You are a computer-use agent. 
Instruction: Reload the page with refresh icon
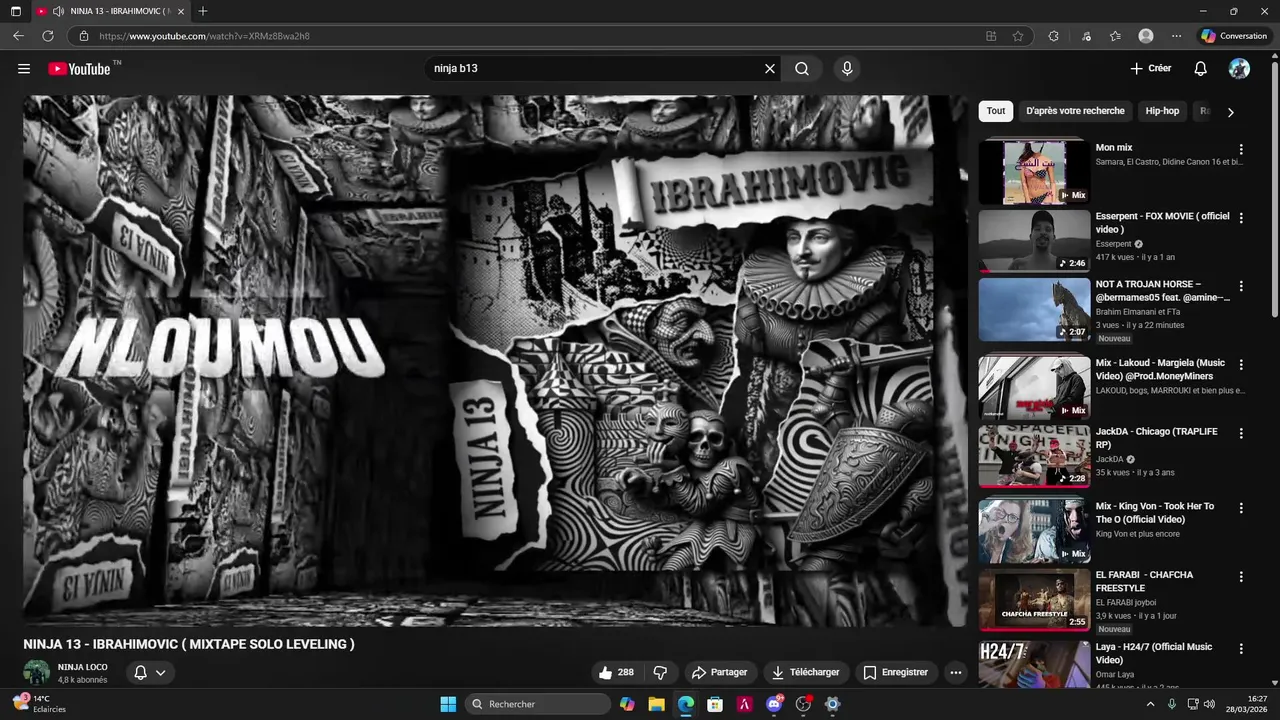(47, 36)
